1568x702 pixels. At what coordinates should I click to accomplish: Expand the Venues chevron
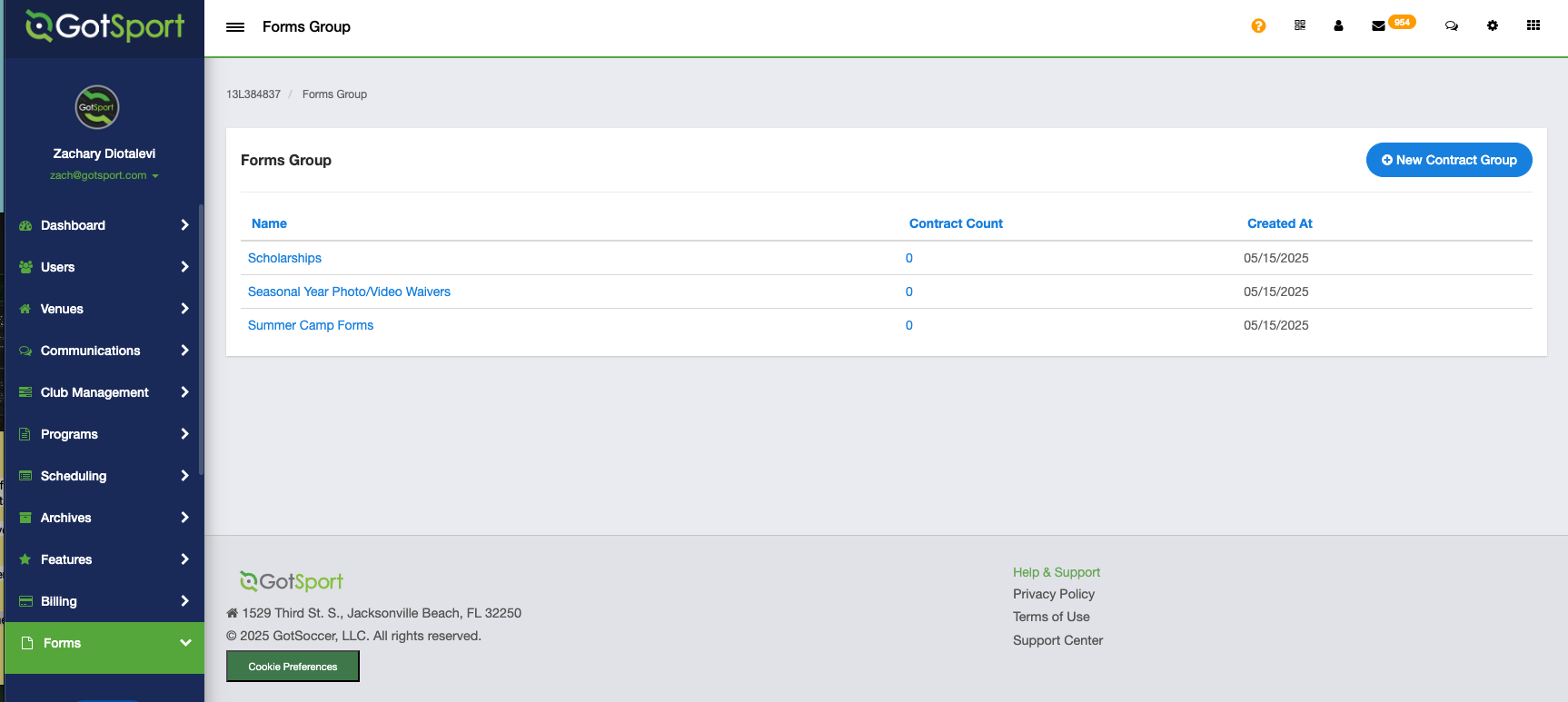tap(184, 309)
